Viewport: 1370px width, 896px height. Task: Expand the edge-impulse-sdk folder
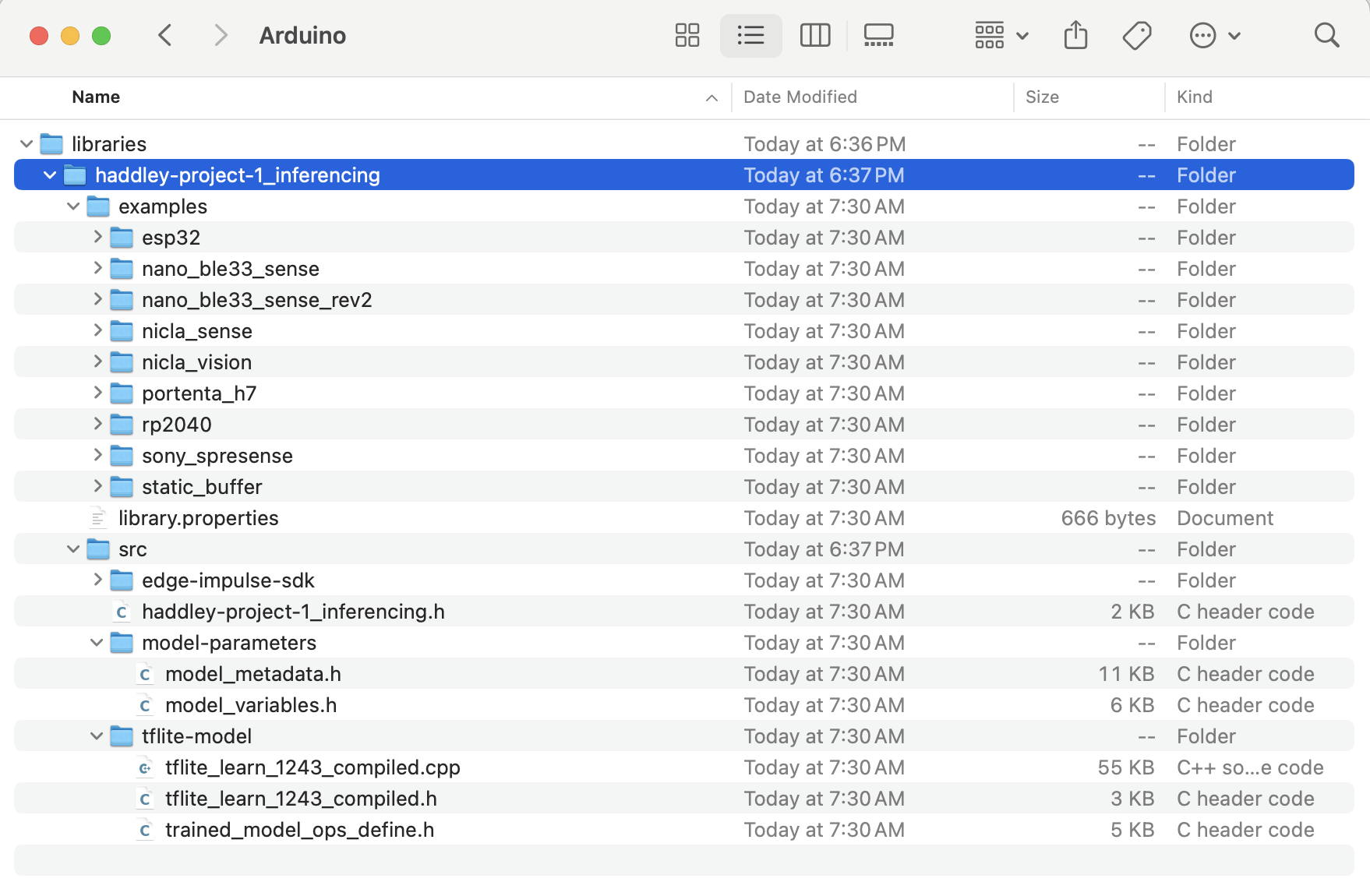pos(97,580)
